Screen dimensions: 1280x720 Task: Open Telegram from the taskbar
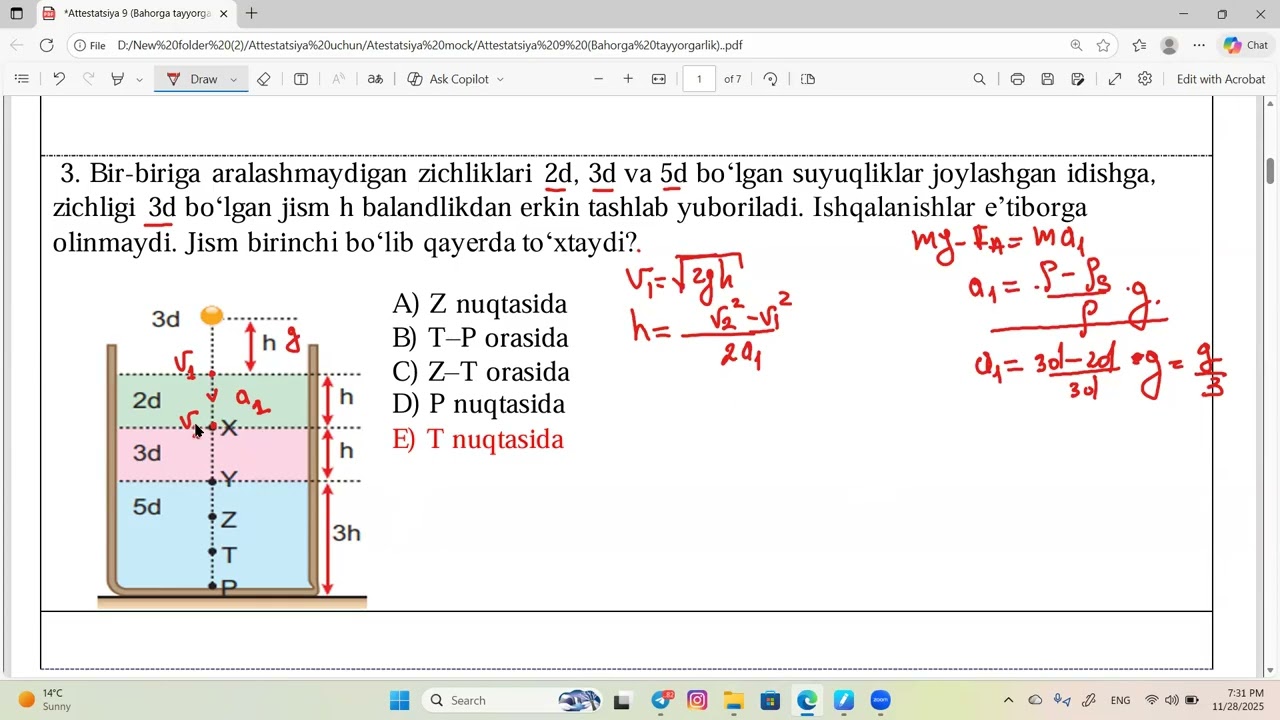pos(662,700)
